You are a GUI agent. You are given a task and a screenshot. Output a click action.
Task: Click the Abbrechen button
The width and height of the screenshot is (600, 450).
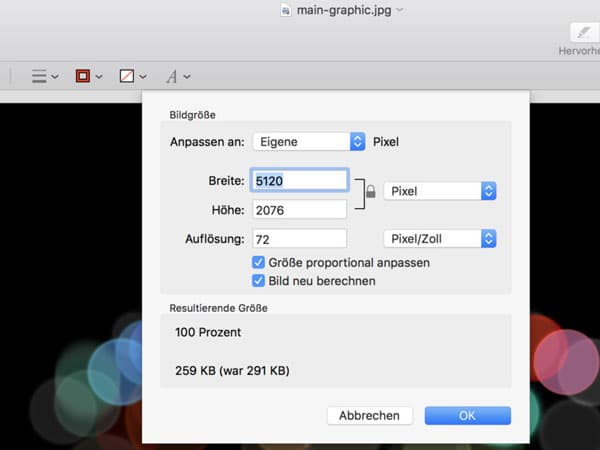(x=370, y=416)
